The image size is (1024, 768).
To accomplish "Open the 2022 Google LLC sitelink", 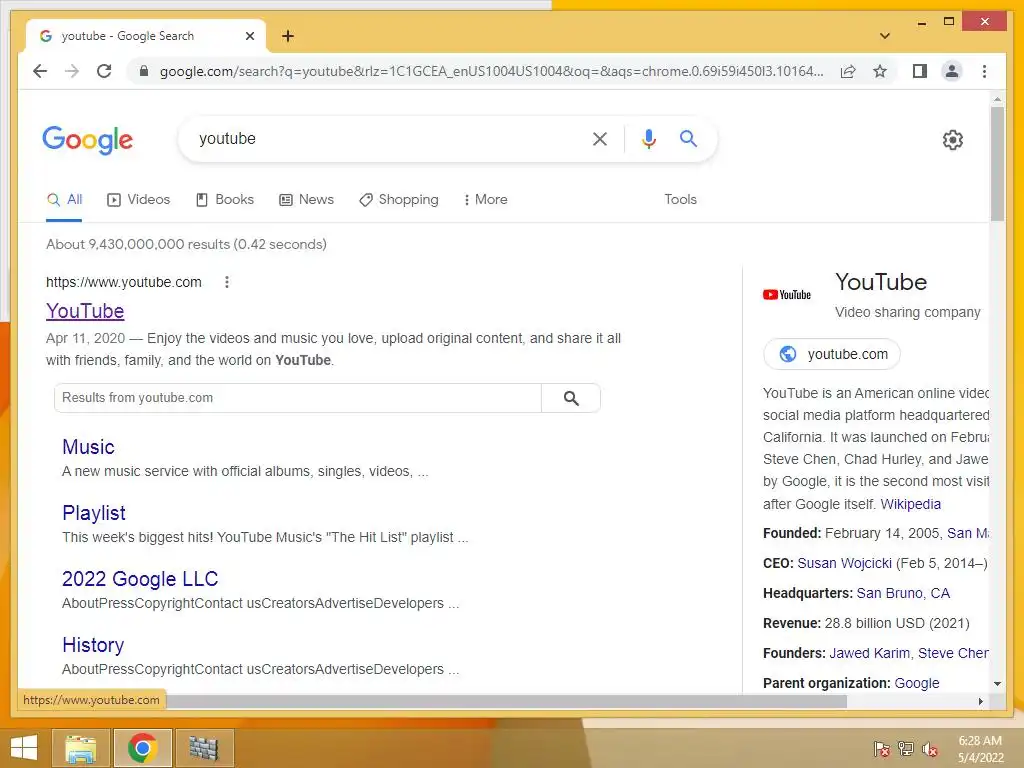I will pos(140,579).
